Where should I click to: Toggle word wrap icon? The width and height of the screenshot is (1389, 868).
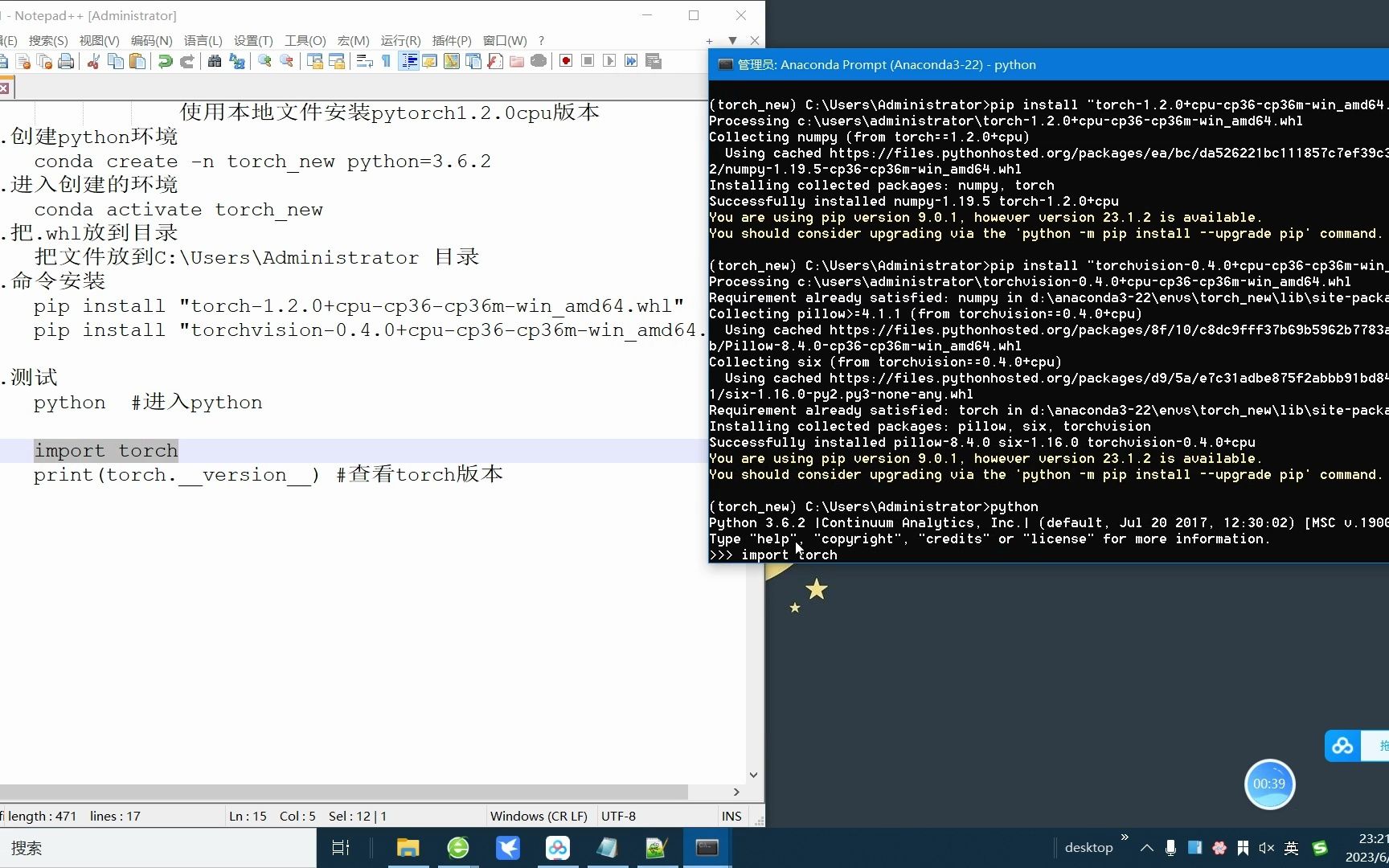coord(364,61)
